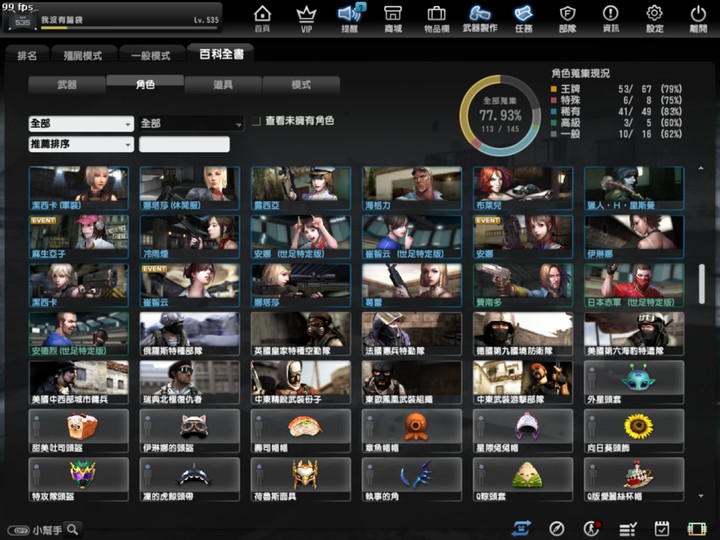Expand the first 全部 filter dropdown
720x540 pixels.
(81, 124)
